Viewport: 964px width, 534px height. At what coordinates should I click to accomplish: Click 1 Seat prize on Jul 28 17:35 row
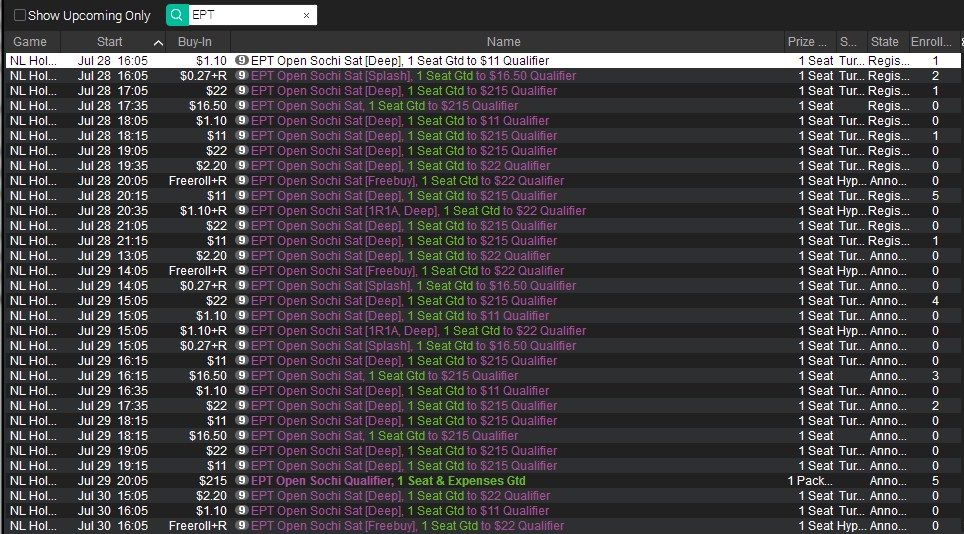click(816, 106)
